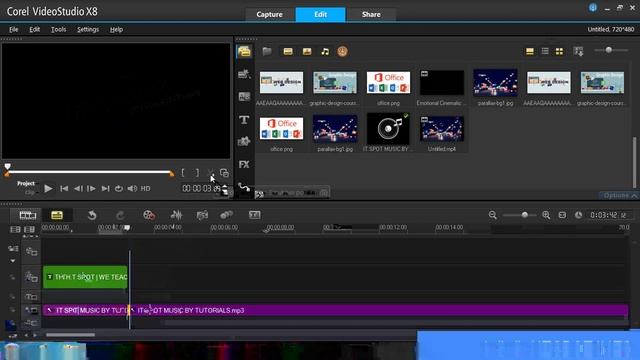Switch to Timeline view
Viewport: 640px width, 360px height.
(57, 215)
